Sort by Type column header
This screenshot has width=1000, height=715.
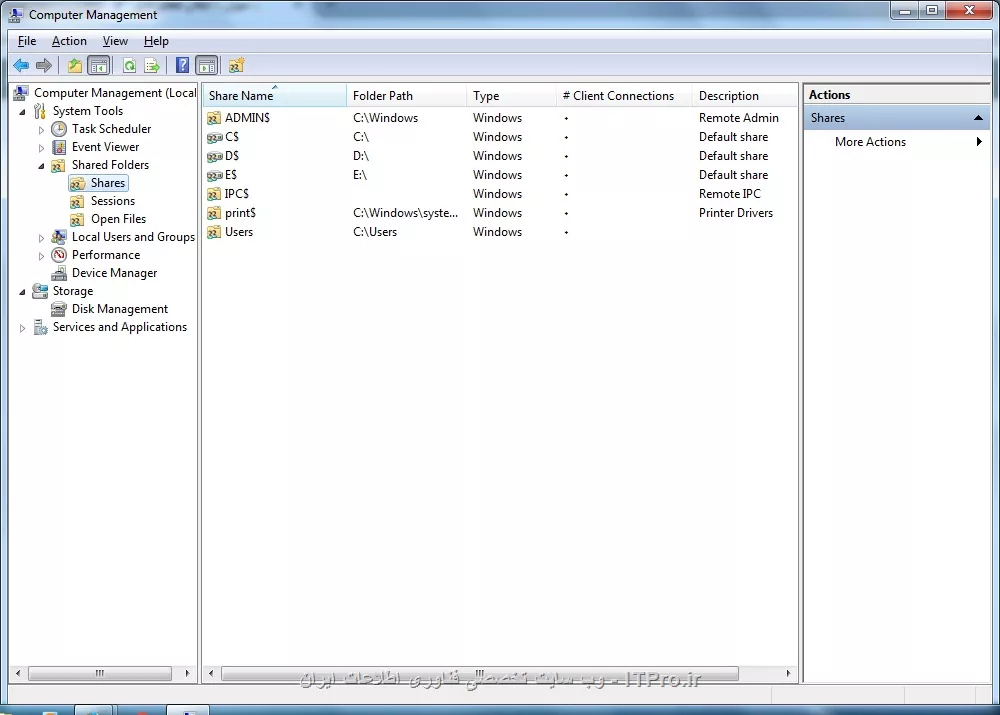[x=511, y=96]
